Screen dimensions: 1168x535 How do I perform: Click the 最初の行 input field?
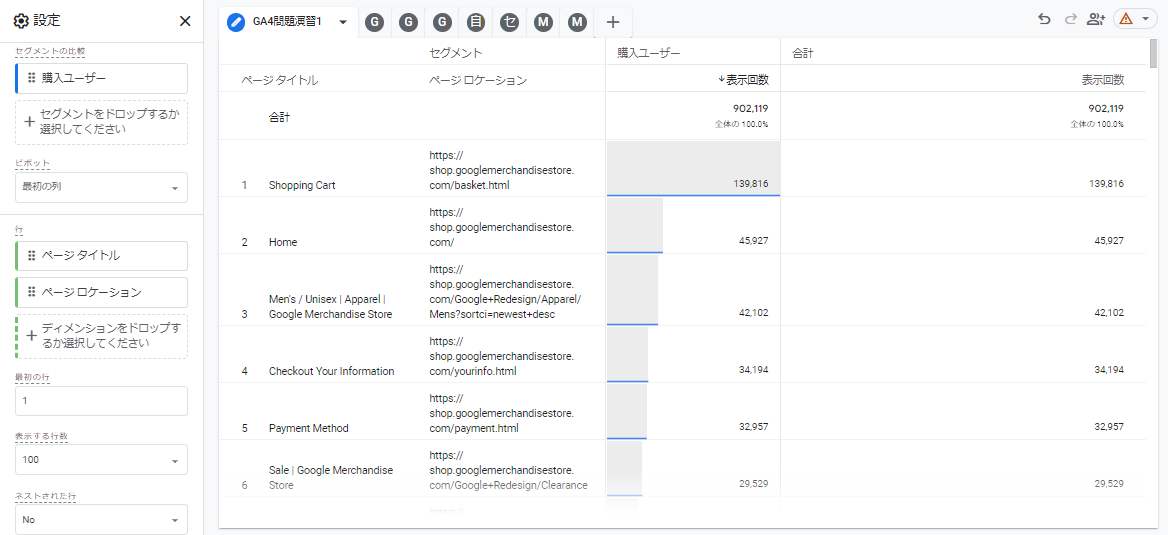coord(101,401)
